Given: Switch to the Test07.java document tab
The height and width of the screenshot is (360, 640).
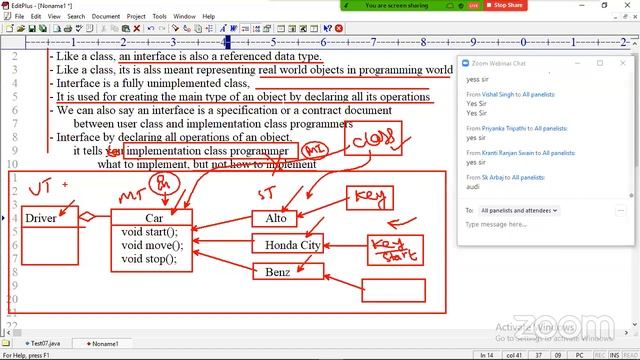Looking at the screenshot, I should 43,344.
